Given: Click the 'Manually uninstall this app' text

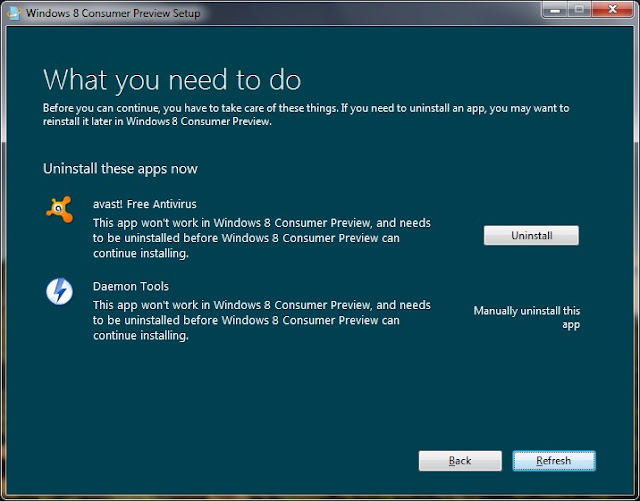Looking at the screenshot, I should [527, 318].
